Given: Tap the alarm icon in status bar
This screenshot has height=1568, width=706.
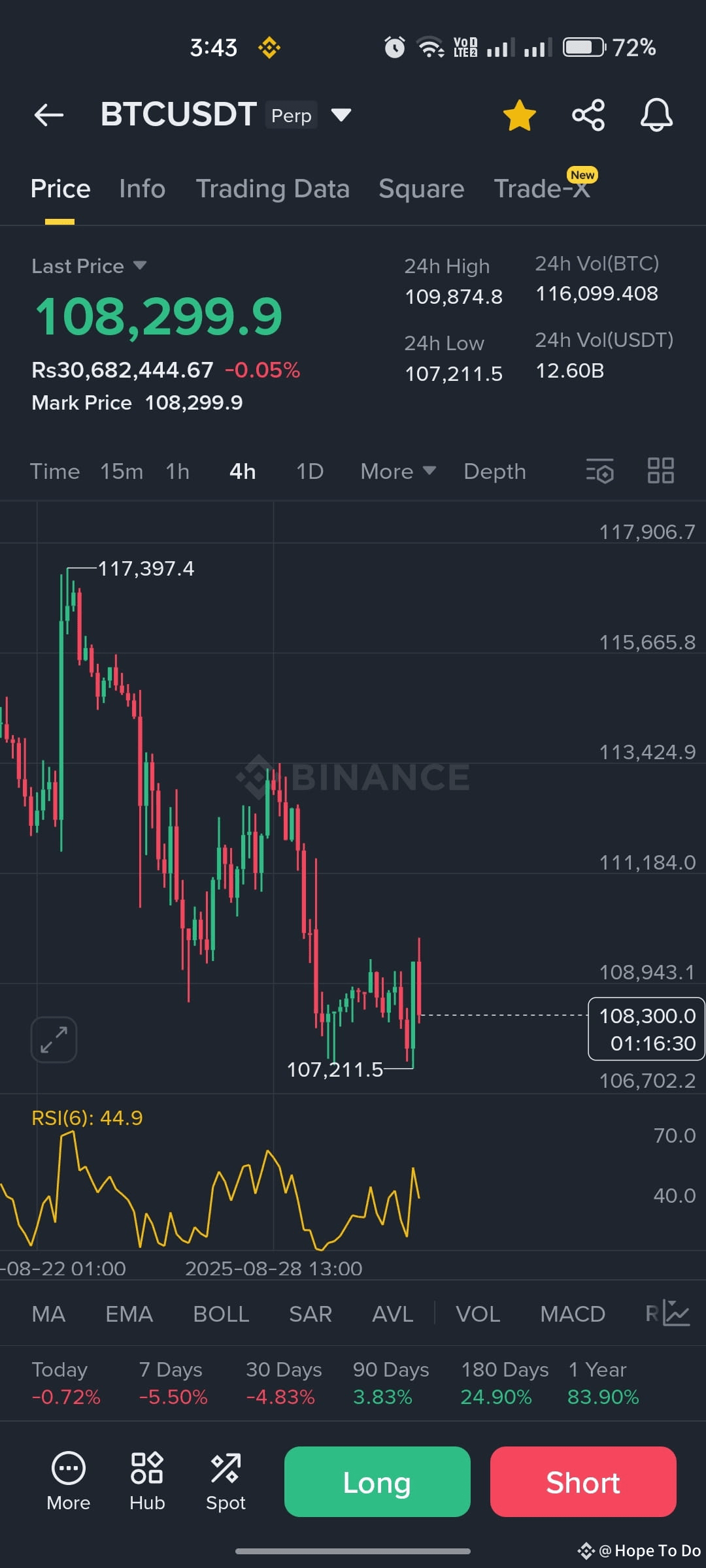Looking at the screenshot, I should click(x=394, y=47).
